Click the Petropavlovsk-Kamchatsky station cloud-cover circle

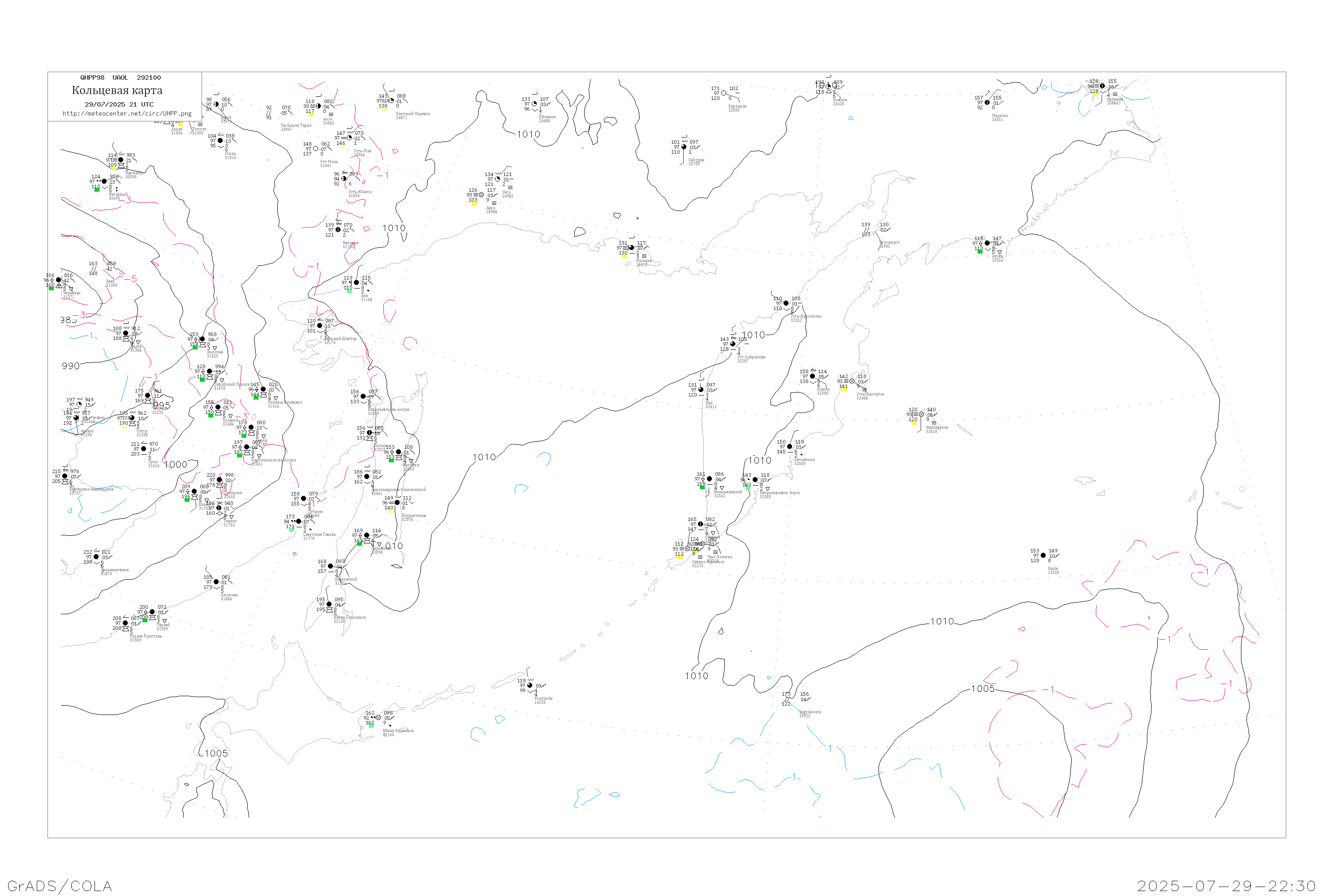[x=755, y=480]
